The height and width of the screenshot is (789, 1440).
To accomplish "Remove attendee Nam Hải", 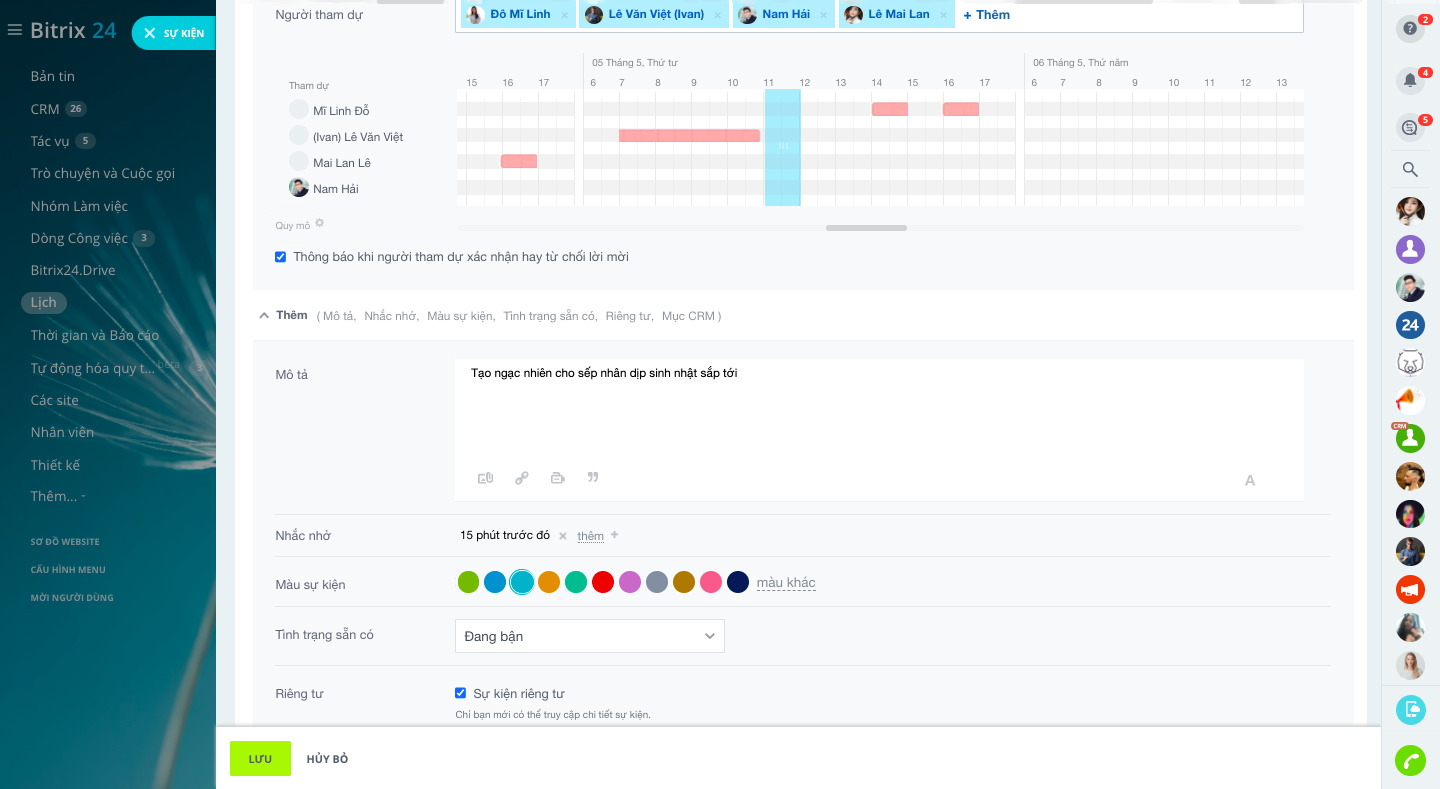I will point(824,15).
